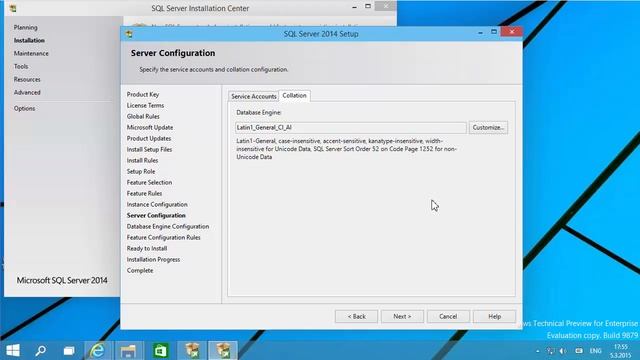Select Global Rules step

tap(143, 116)
